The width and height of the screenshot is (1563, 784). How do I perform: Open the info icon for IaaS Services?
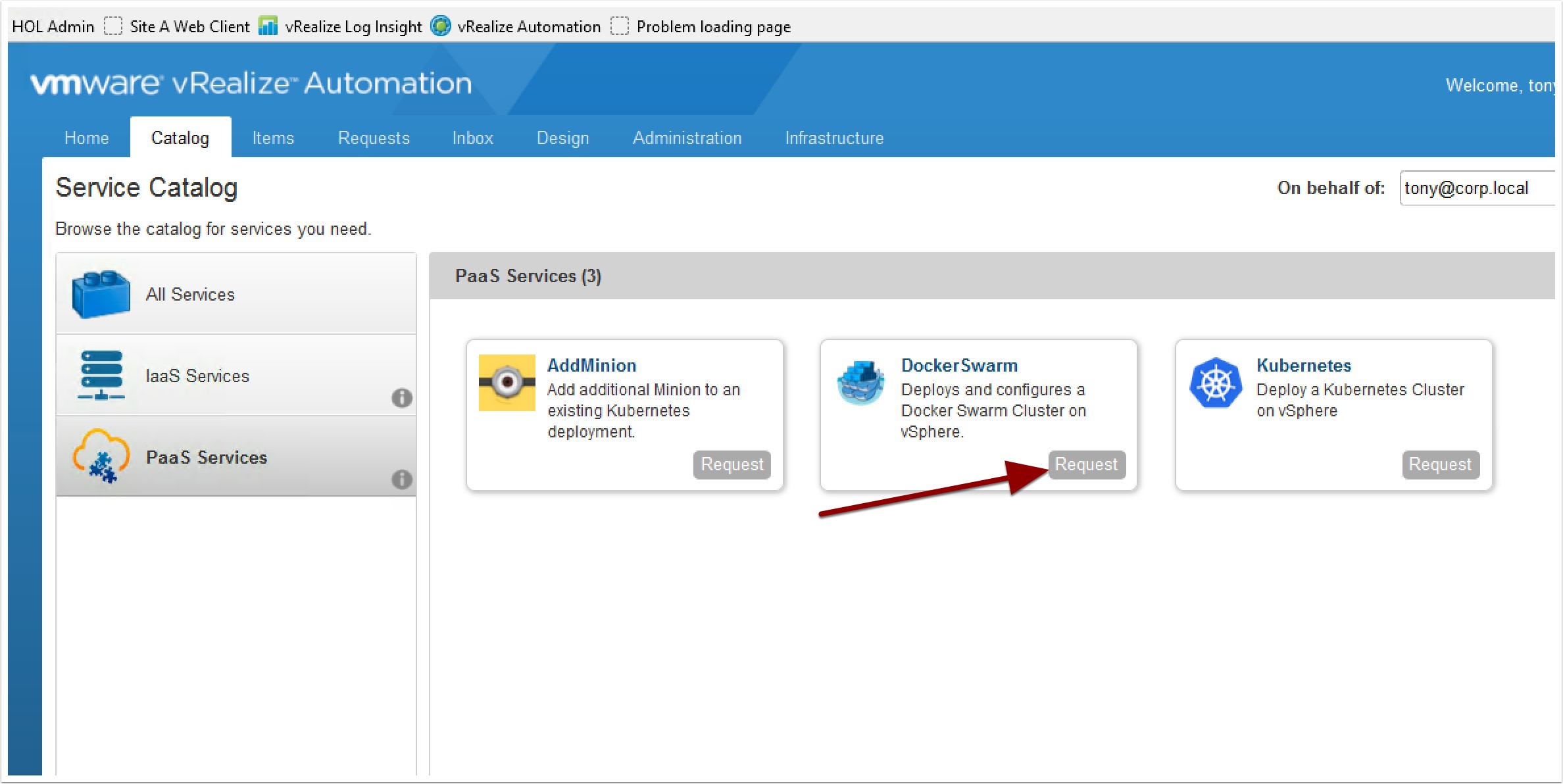coord(402,398)
